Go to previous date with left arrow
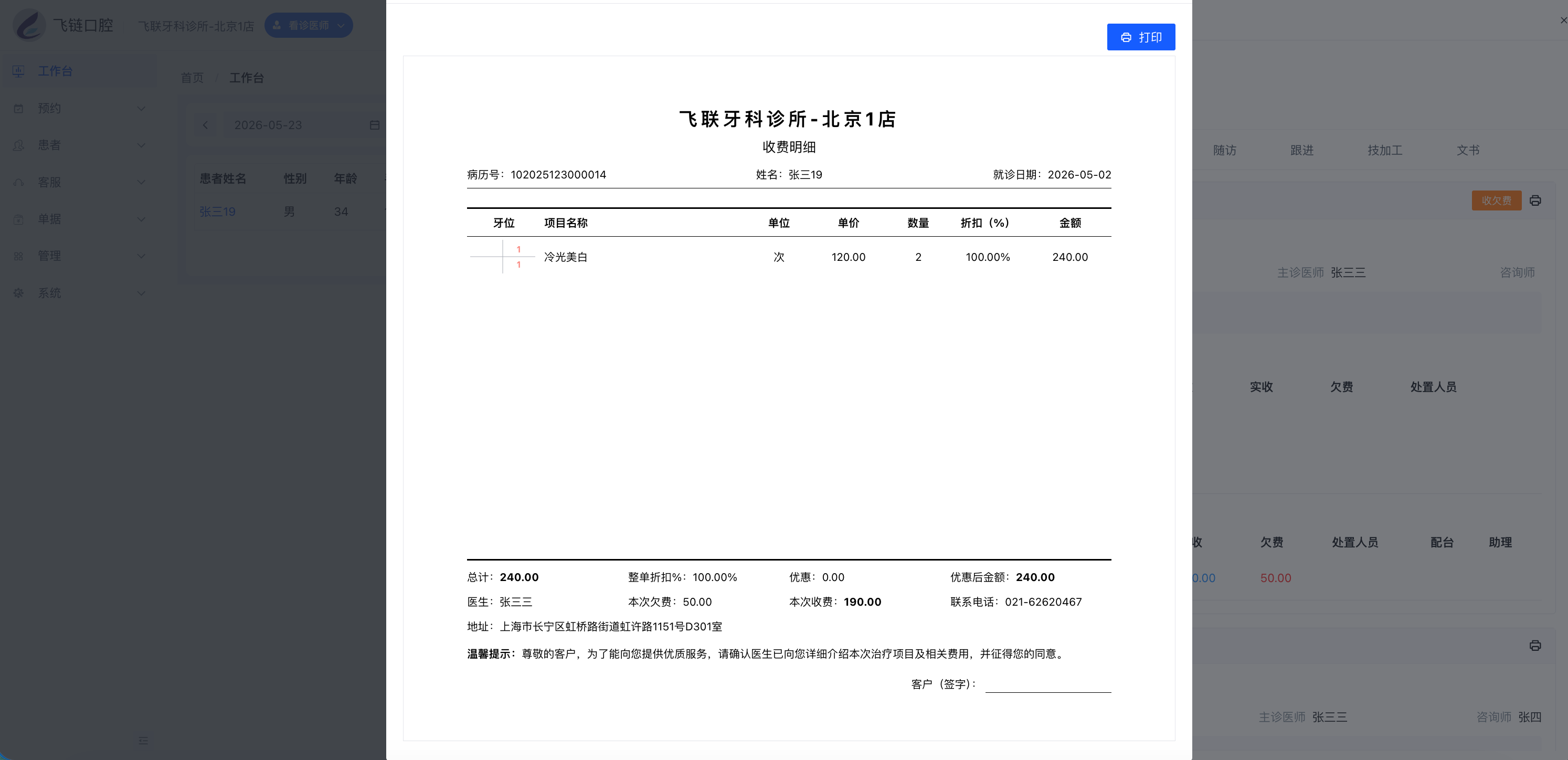This screenshot has height=760, width=1568. [x=206, y=125]
